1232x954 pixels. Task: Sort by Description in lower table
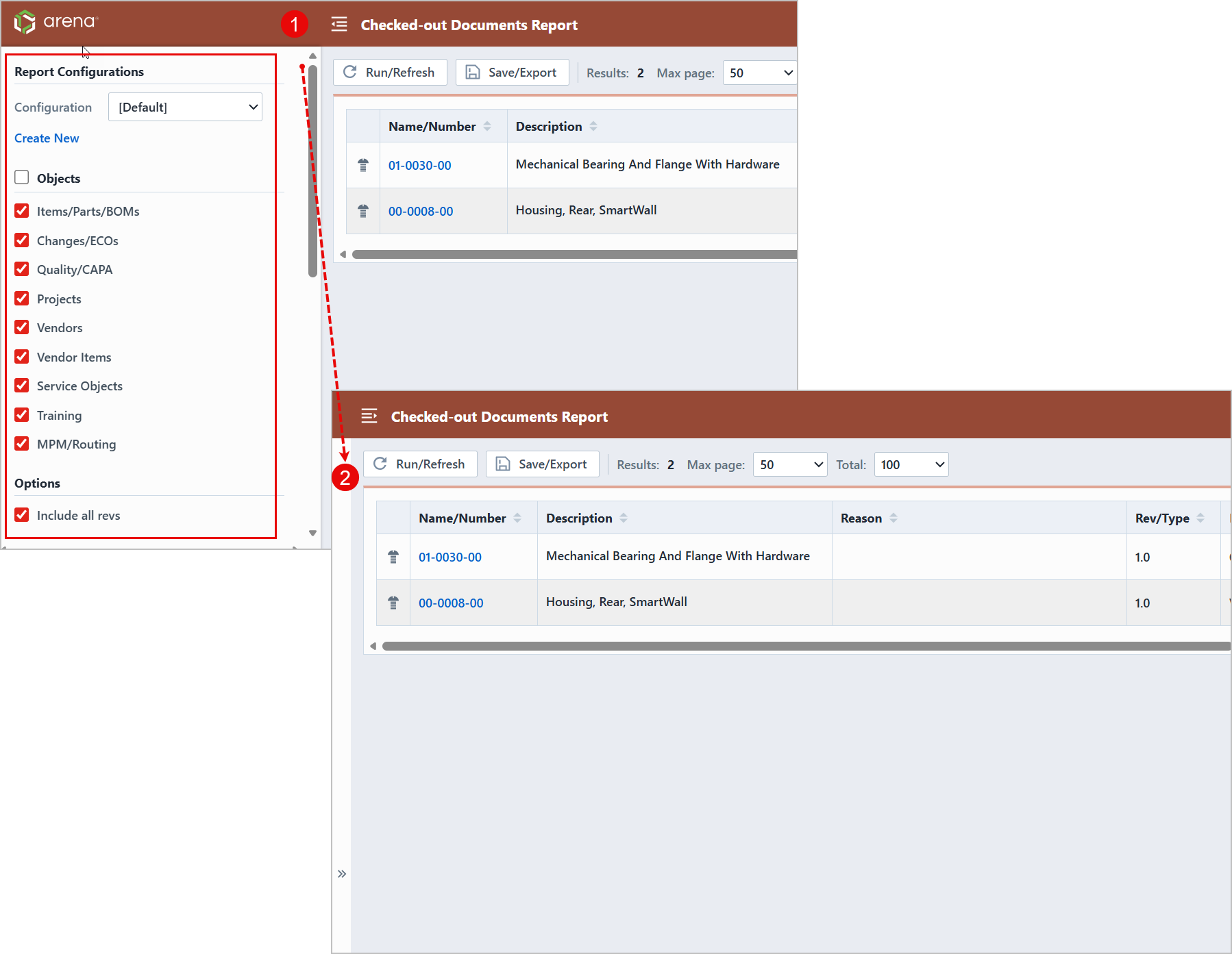pyautogui.click(x=624, y=518)
